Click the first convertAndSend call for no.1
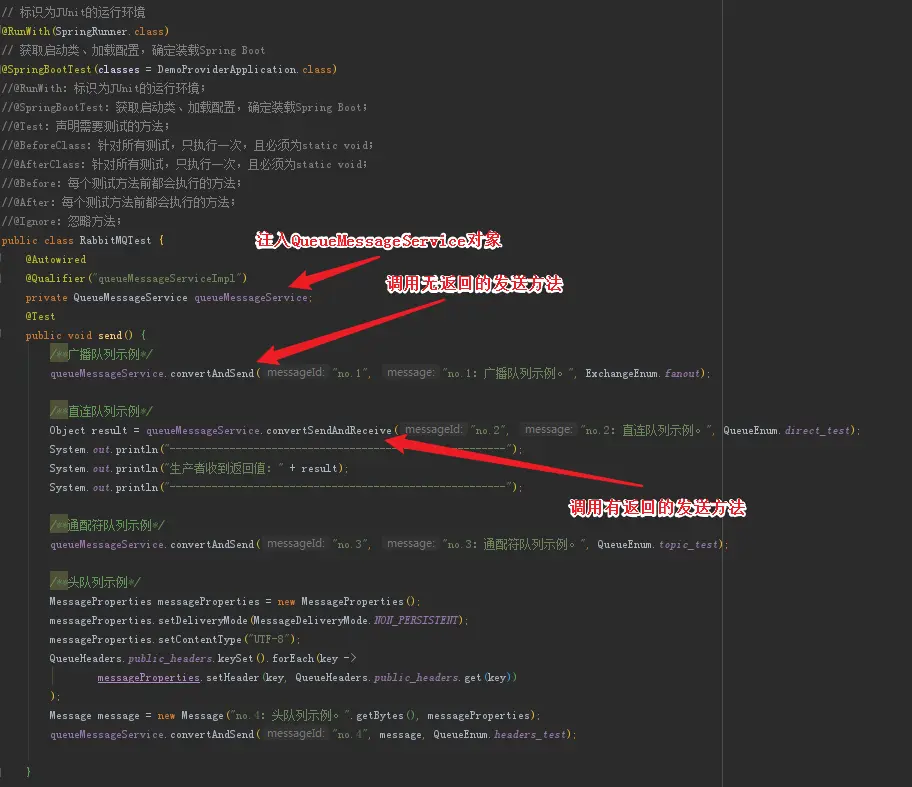912x787 pixels. tap(212, 373)
